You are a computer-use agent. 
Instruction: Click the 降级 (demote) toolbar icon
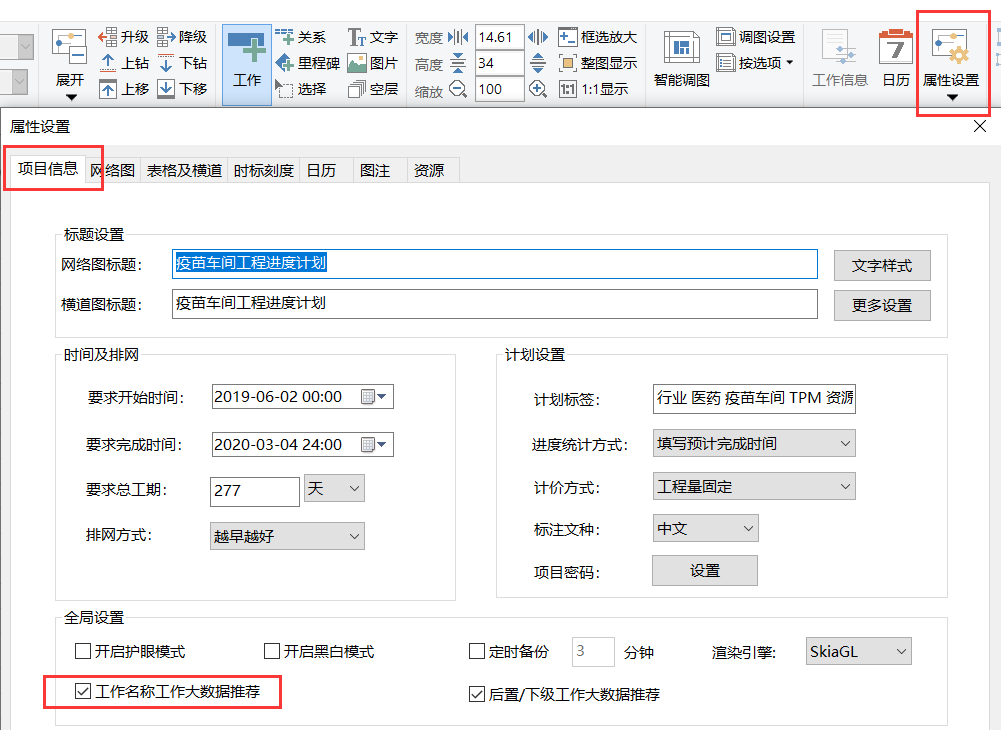181,37
